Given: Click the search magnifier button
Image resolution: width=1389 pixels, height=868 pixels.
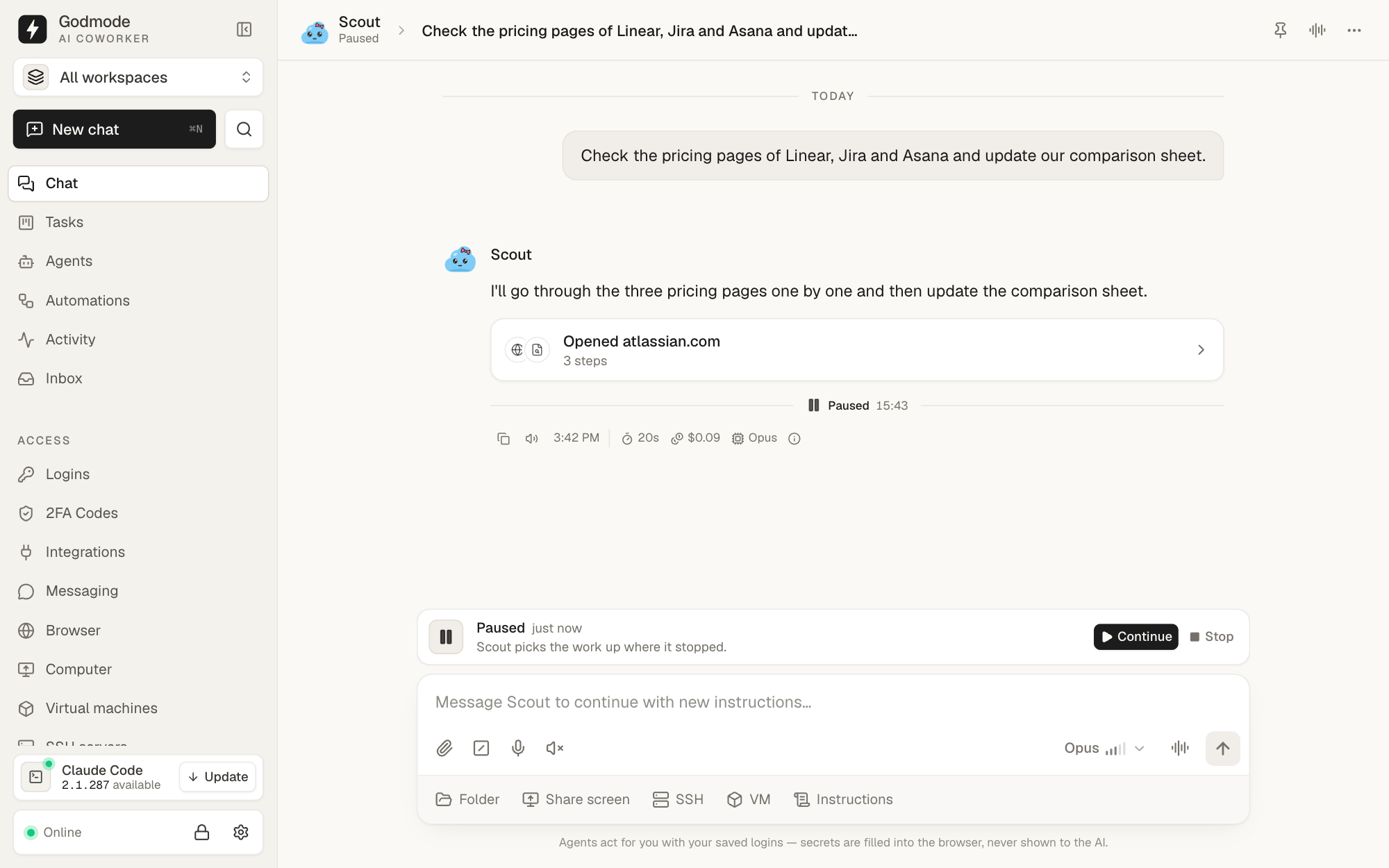Looking at the screenshot, I should tap(244, 129).
